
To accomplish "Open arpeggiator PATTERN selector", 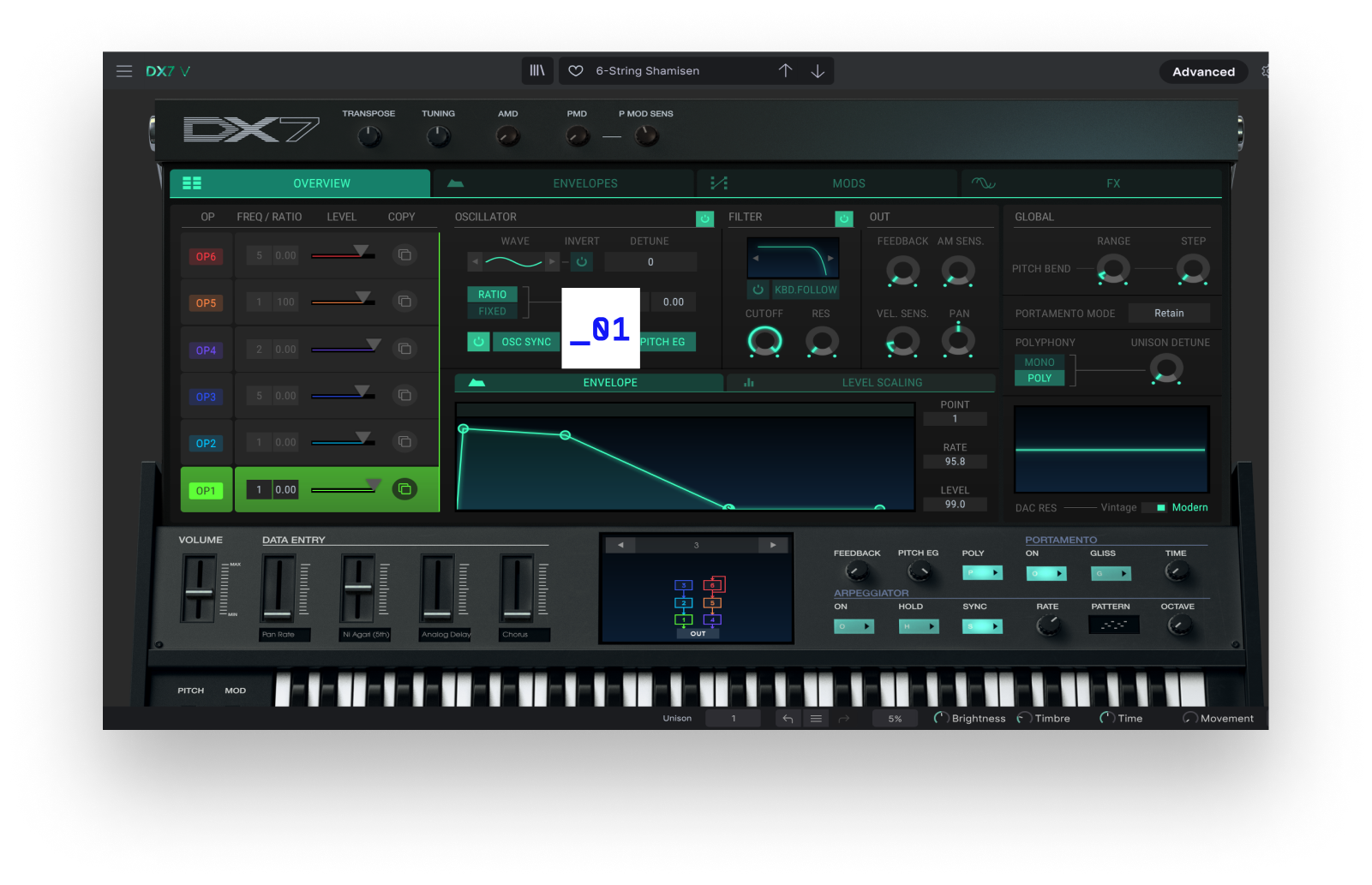I will tap(1113, 625).
